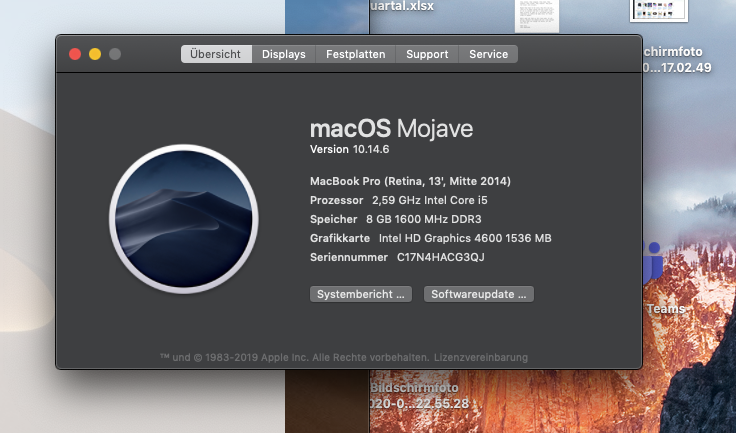
Task: Click the greyed-out zoom window button
Action: pyautogui.click(x=115, y=54)
